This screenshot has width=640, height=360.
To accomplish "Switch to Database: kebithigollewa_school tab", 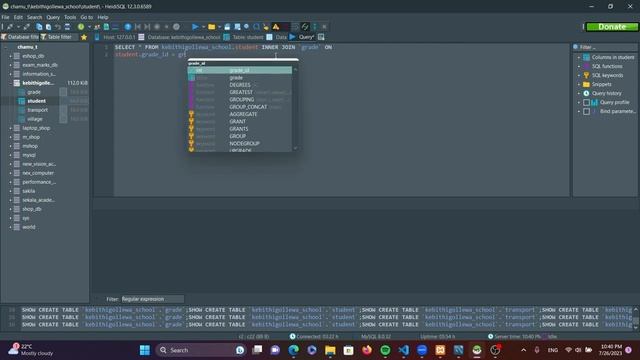I will pos(180,37).
